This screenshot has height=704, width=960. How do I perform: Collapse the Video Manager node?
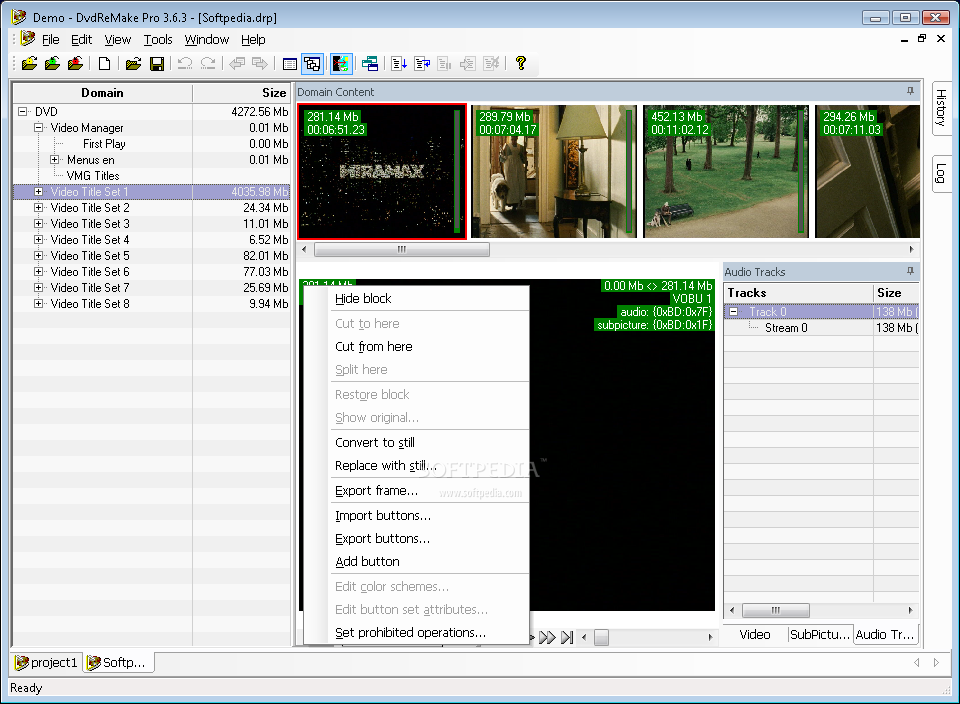pos(39,127)
